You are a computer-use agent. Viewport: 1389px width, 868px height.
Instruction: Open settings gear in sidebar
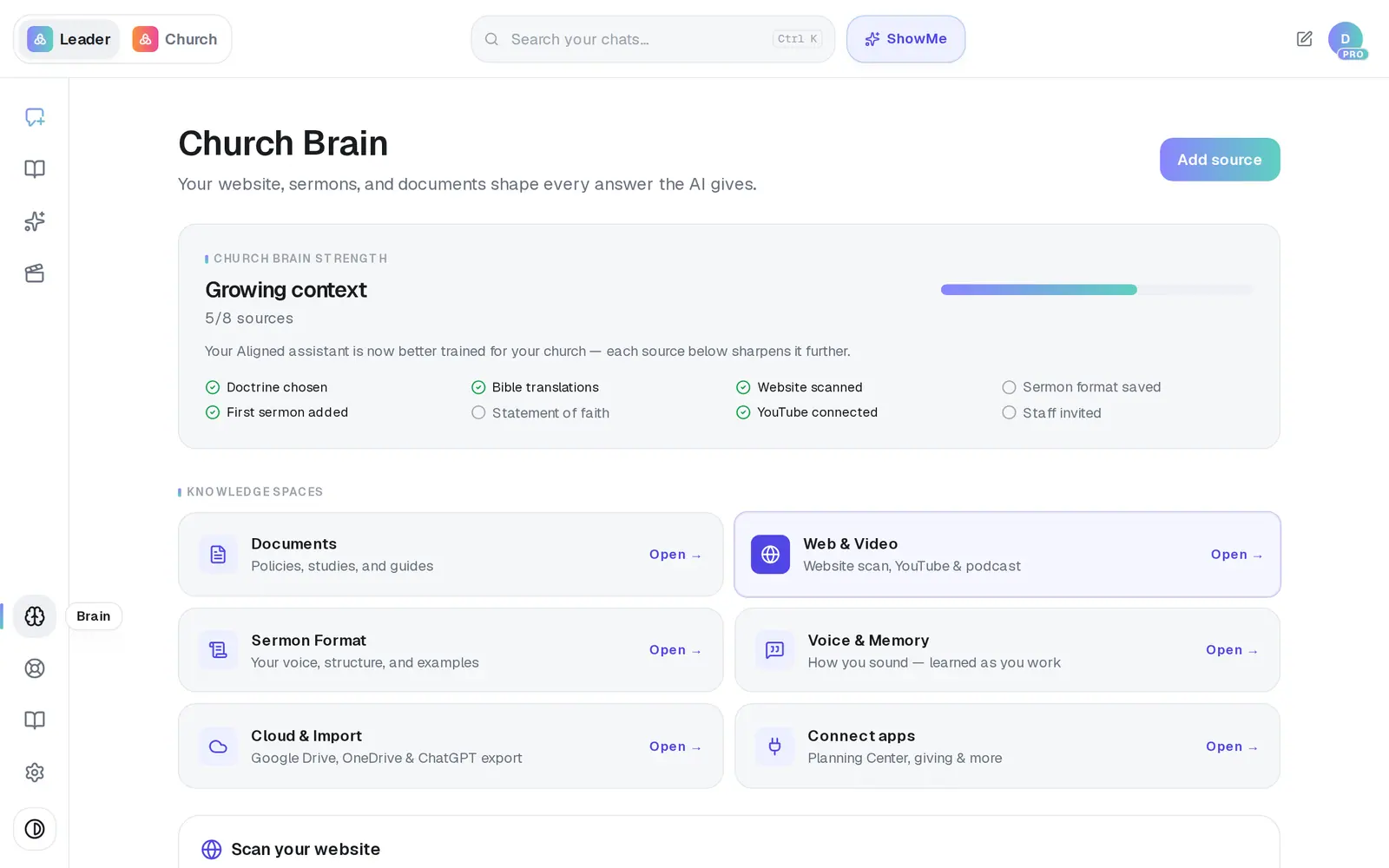coord(35,773)
